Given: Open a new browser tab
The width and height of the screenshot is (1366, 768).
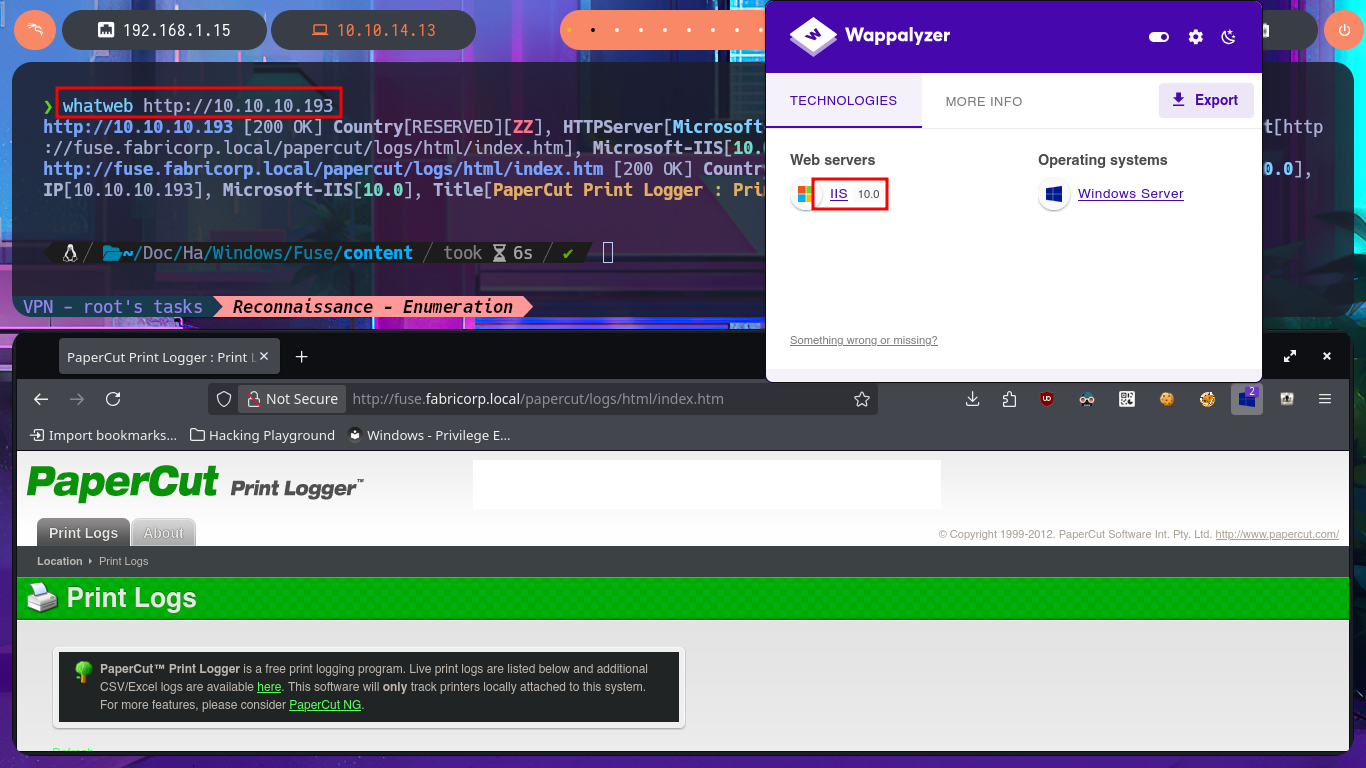Looking at the screenshot, I should tap(301, 357).
